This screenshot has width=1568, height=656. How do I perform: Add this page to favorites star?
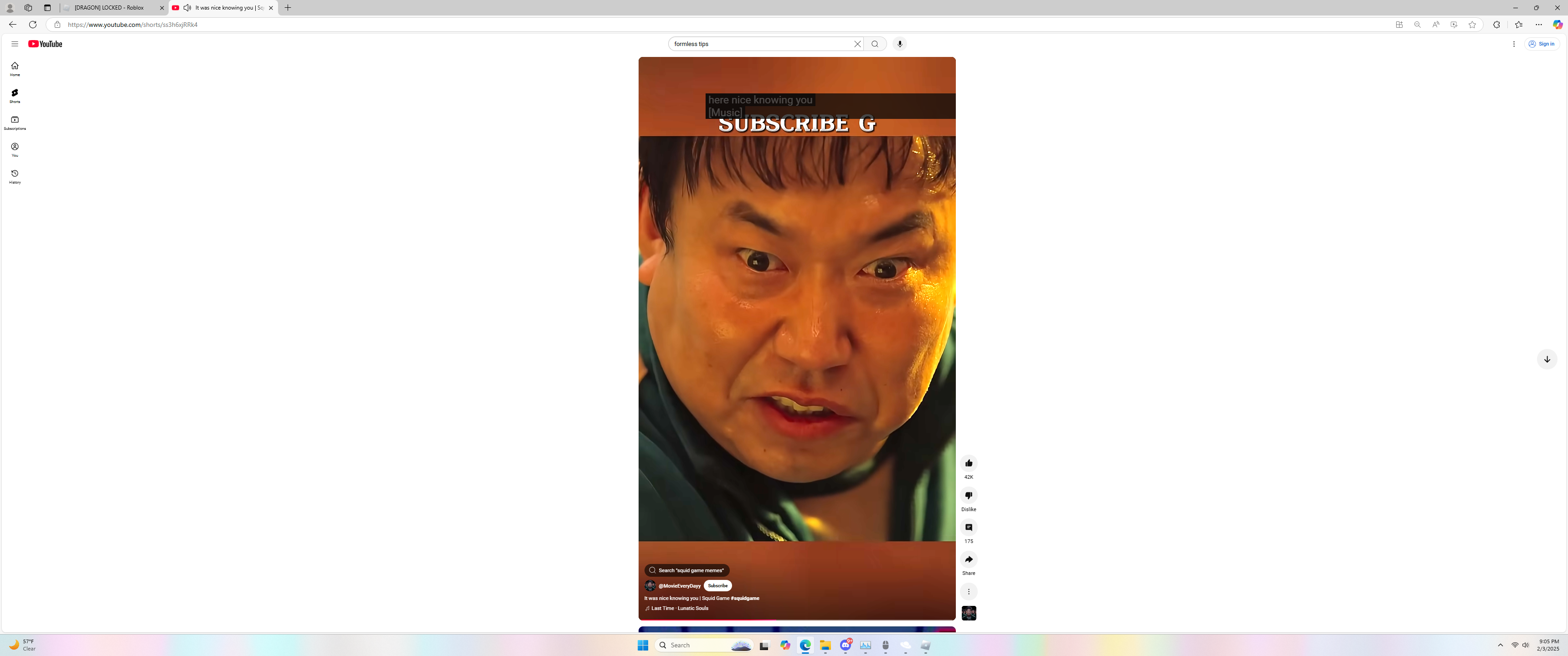pos(1472,24)
